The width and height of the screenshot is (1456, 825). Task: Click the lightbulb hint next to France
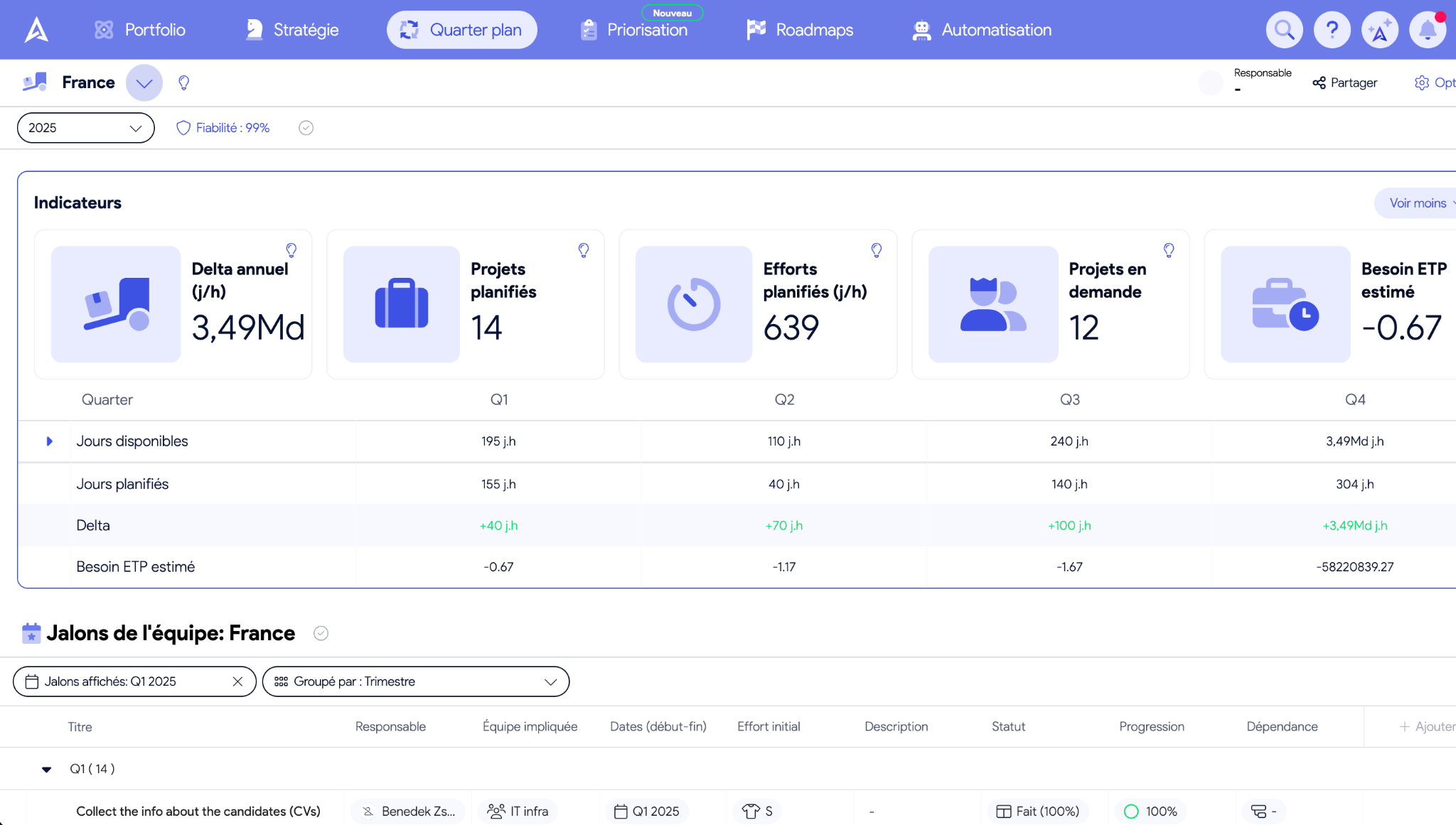point(183,82)
